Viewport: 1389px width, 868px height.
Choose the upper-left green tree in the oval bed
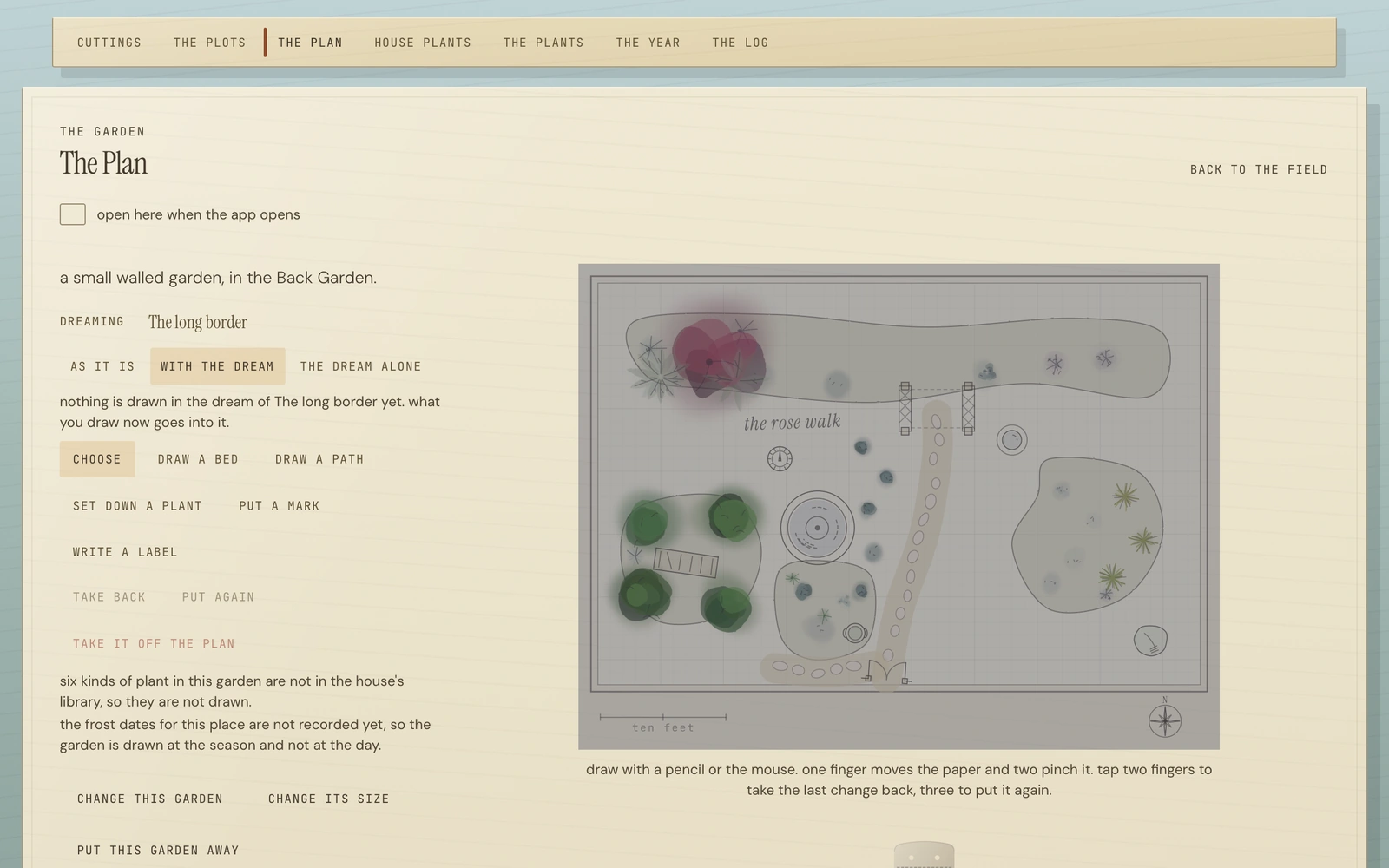click(647, 522)
